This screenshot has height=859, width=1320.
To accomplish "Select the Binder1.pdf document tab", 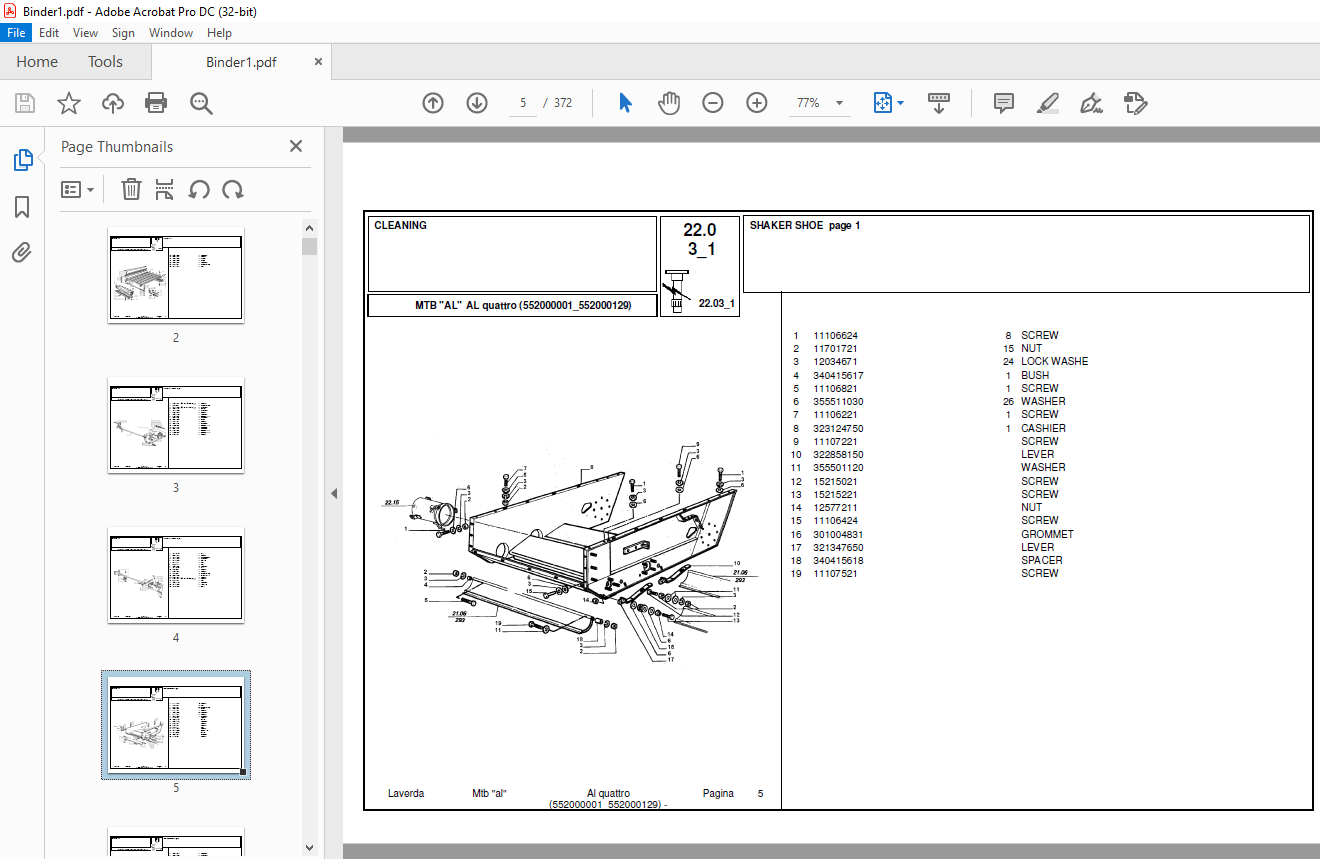I will [x=241, y=62].
